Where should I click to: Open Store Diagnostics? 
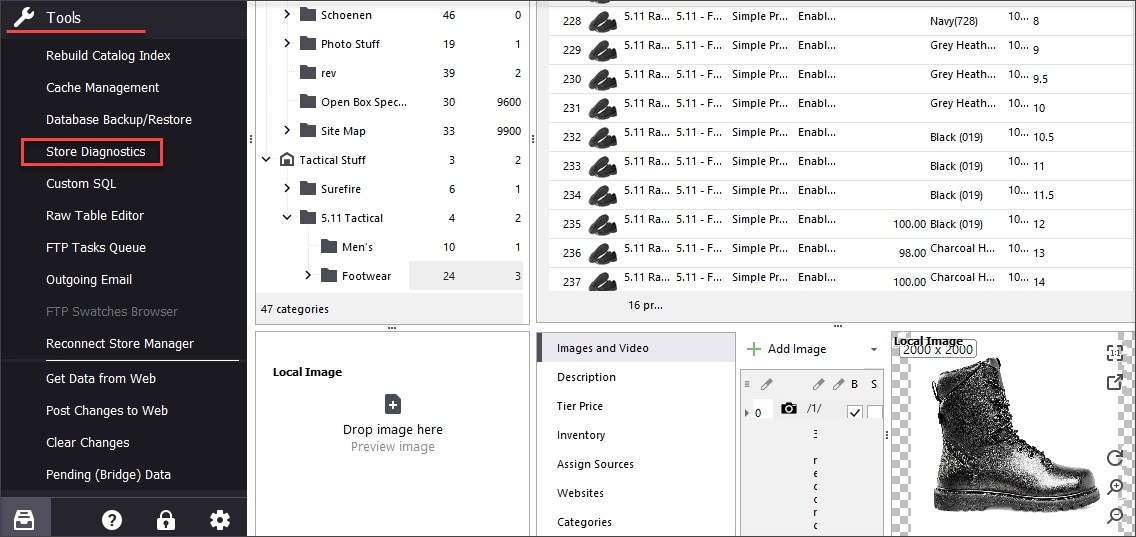point(96,151)
